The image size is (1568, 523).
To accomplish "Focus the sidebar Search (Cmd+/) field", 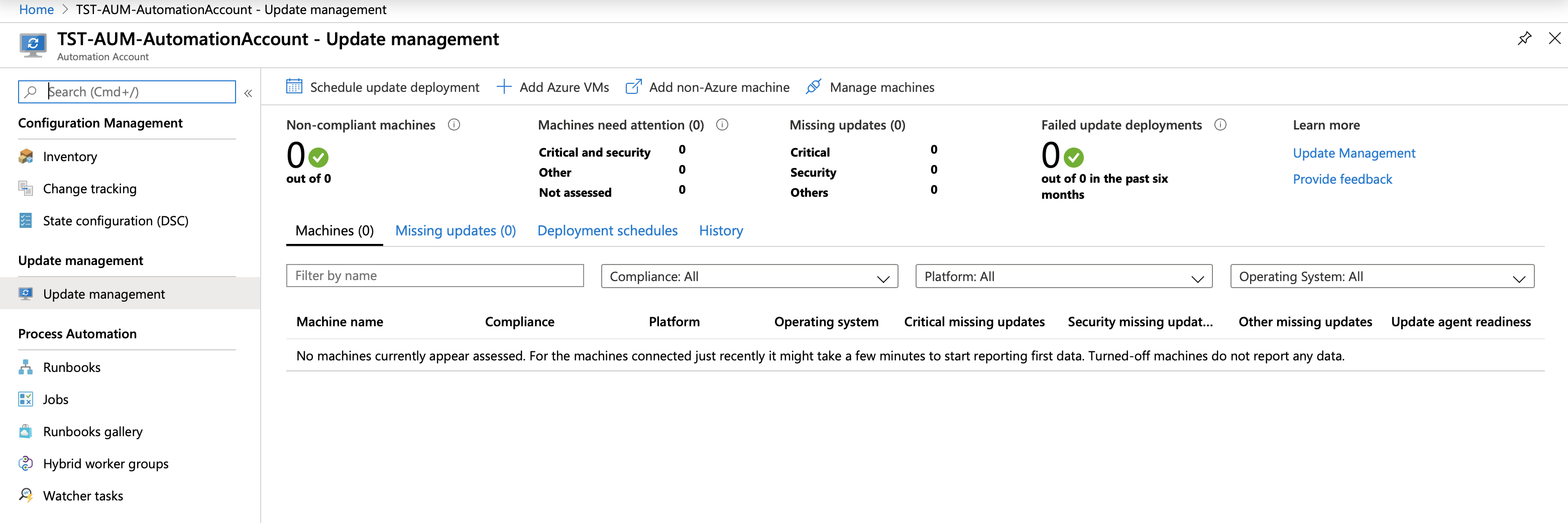I will (127, 92).
